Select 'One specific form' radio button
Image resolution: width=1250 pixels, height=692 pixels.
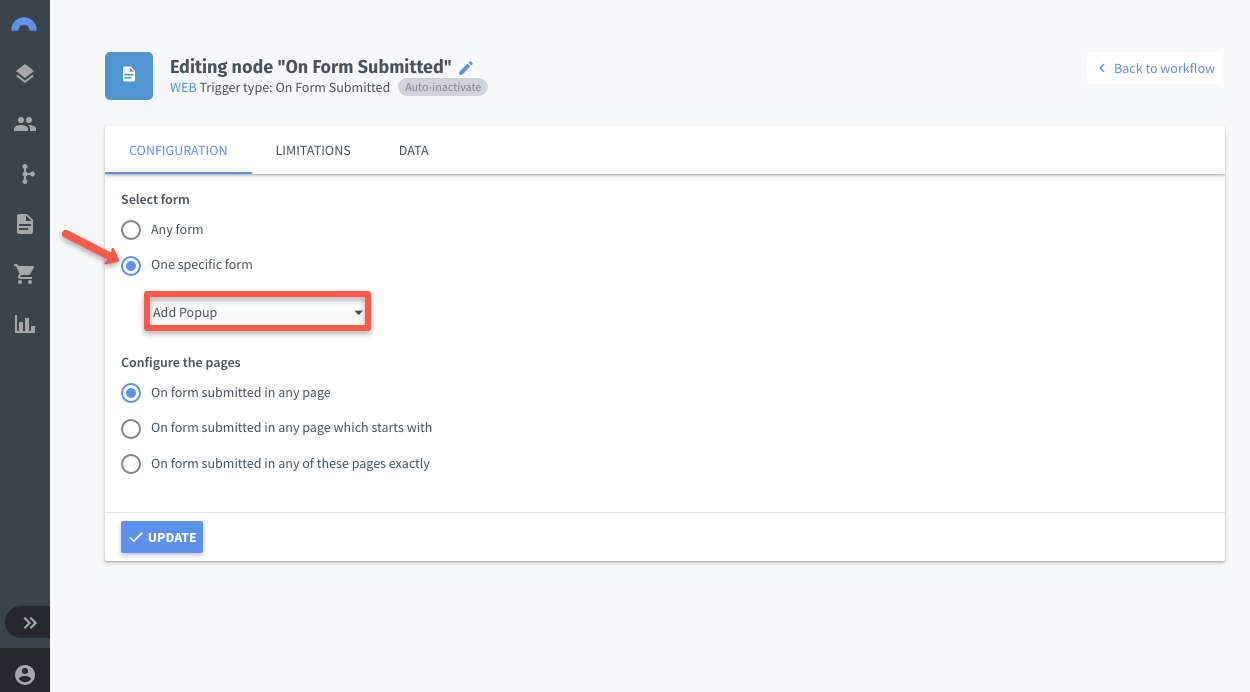(131, 266)
